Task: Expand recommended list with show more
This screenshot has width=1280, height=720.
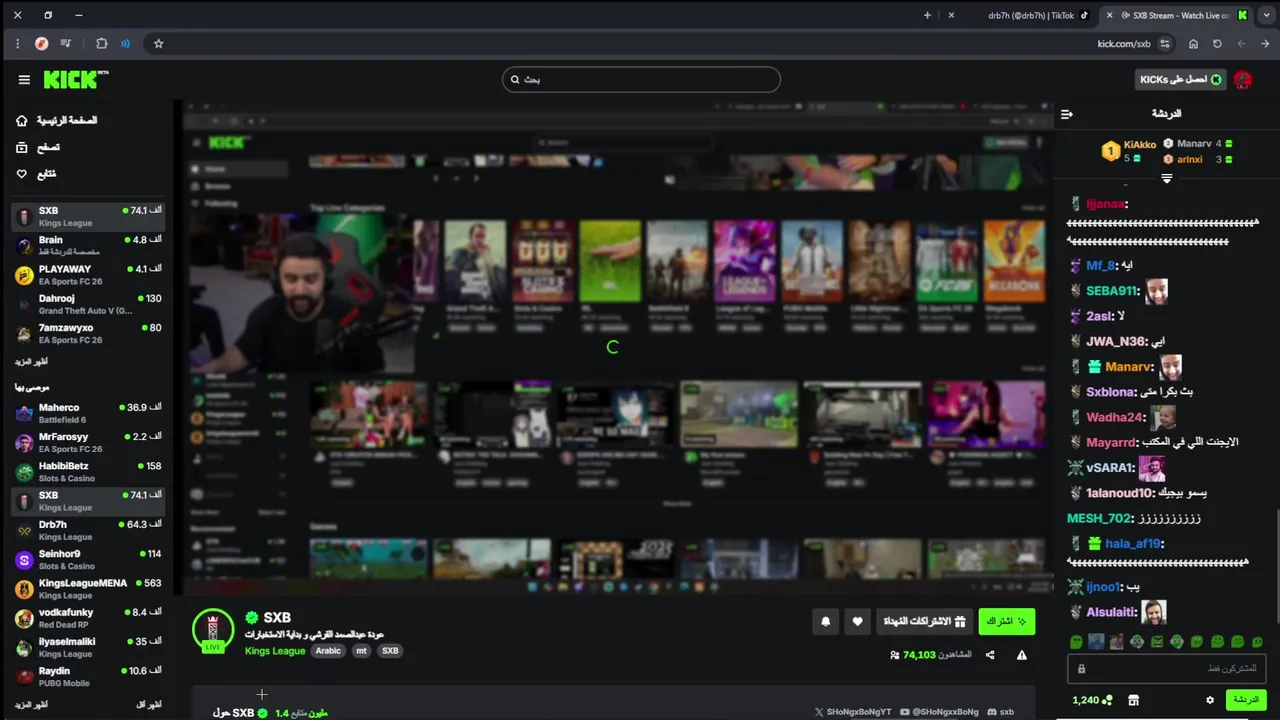Action: 31,704
